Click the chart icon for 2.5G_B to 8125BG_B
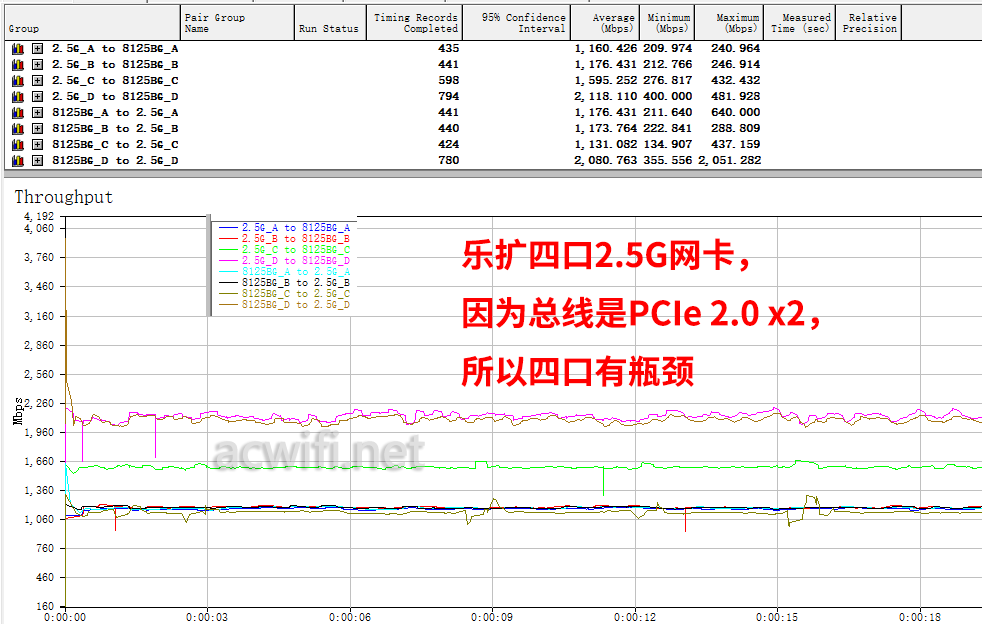982x624 pixels. tap(18, 65)
